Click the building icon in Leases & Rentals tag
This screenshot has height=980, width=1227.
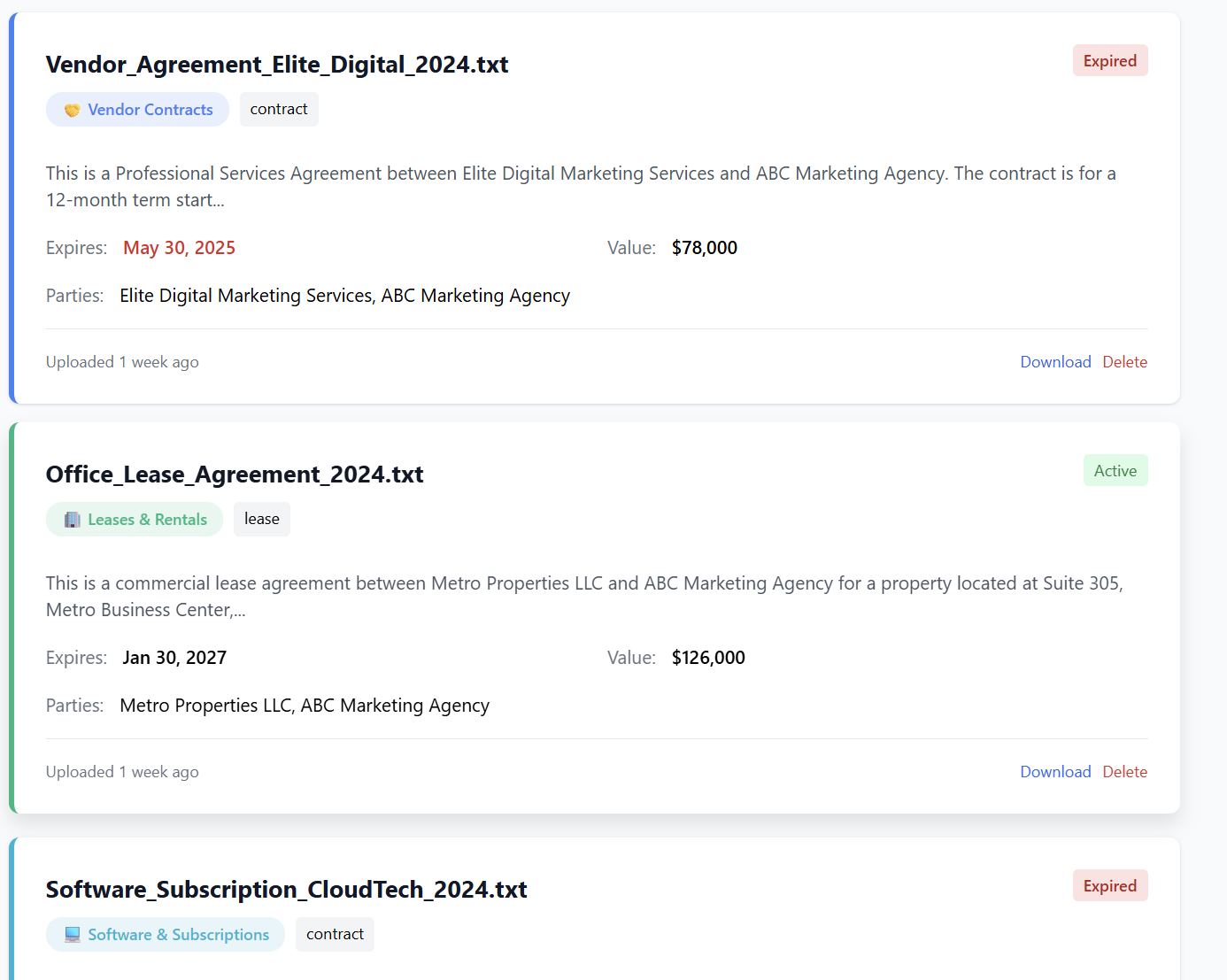click(73, 520)
